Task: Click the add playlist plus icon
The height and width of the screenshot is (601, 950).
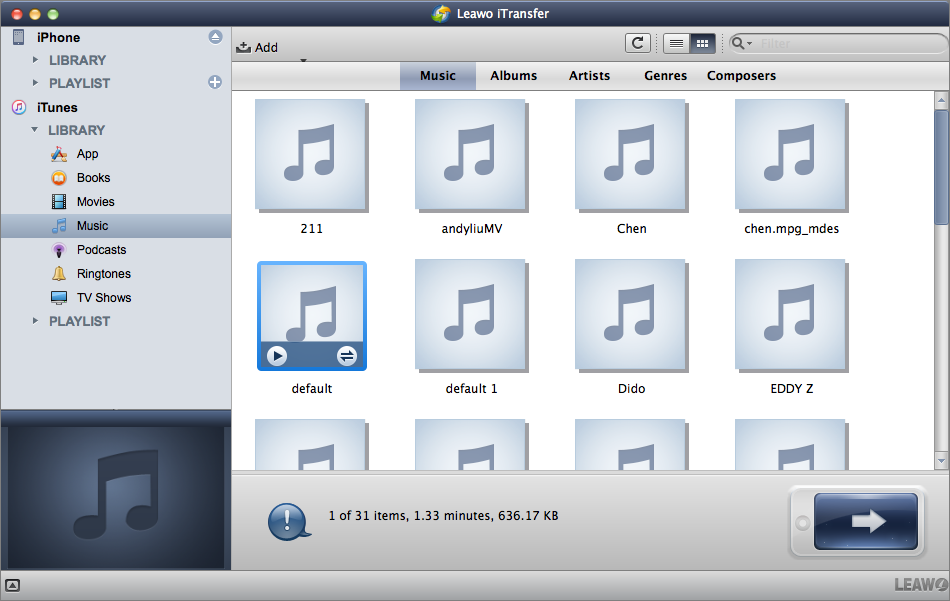Action: tap(215, 83)
